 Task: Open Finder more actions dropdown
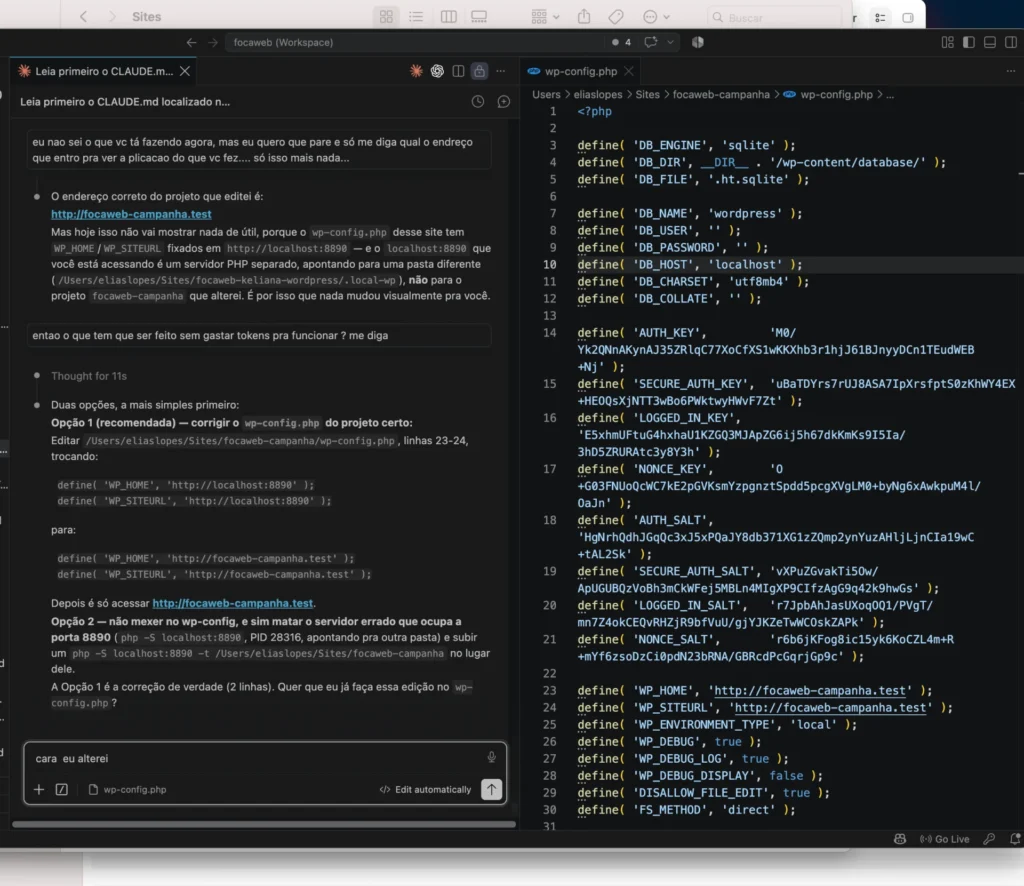pos(656,16)
